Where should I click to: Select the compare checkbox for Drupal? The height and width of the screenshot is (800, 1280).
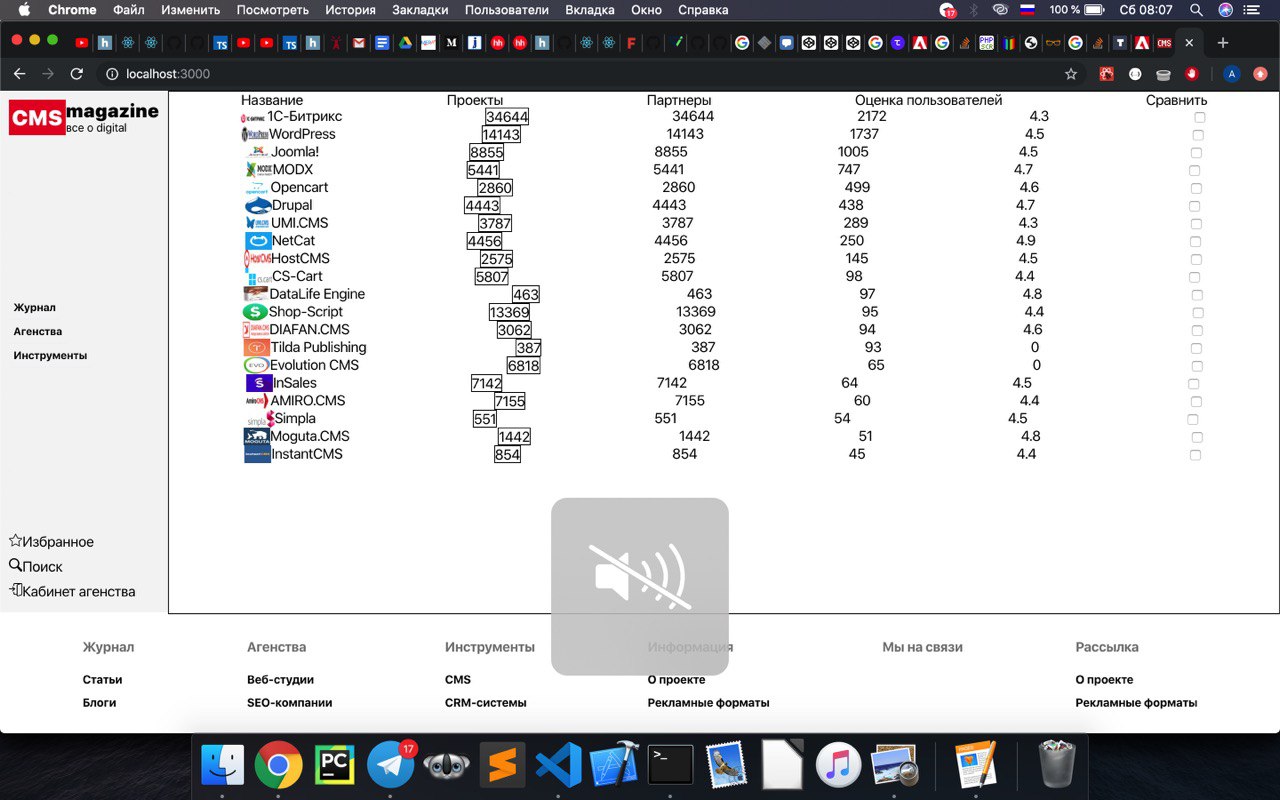(1196, 206)
